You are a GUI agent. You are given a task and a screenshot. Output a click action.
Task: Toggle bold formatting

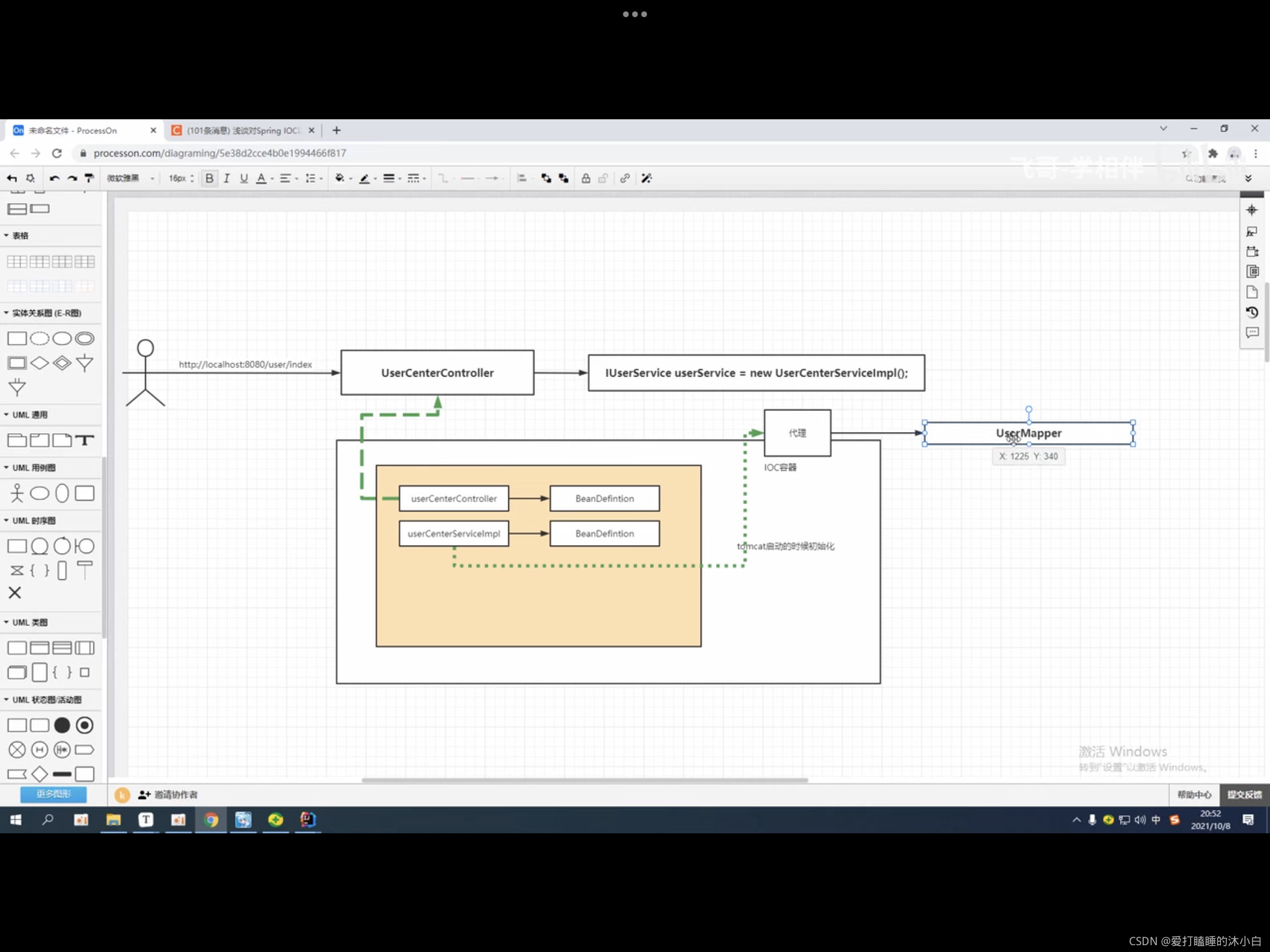point(210,179)
